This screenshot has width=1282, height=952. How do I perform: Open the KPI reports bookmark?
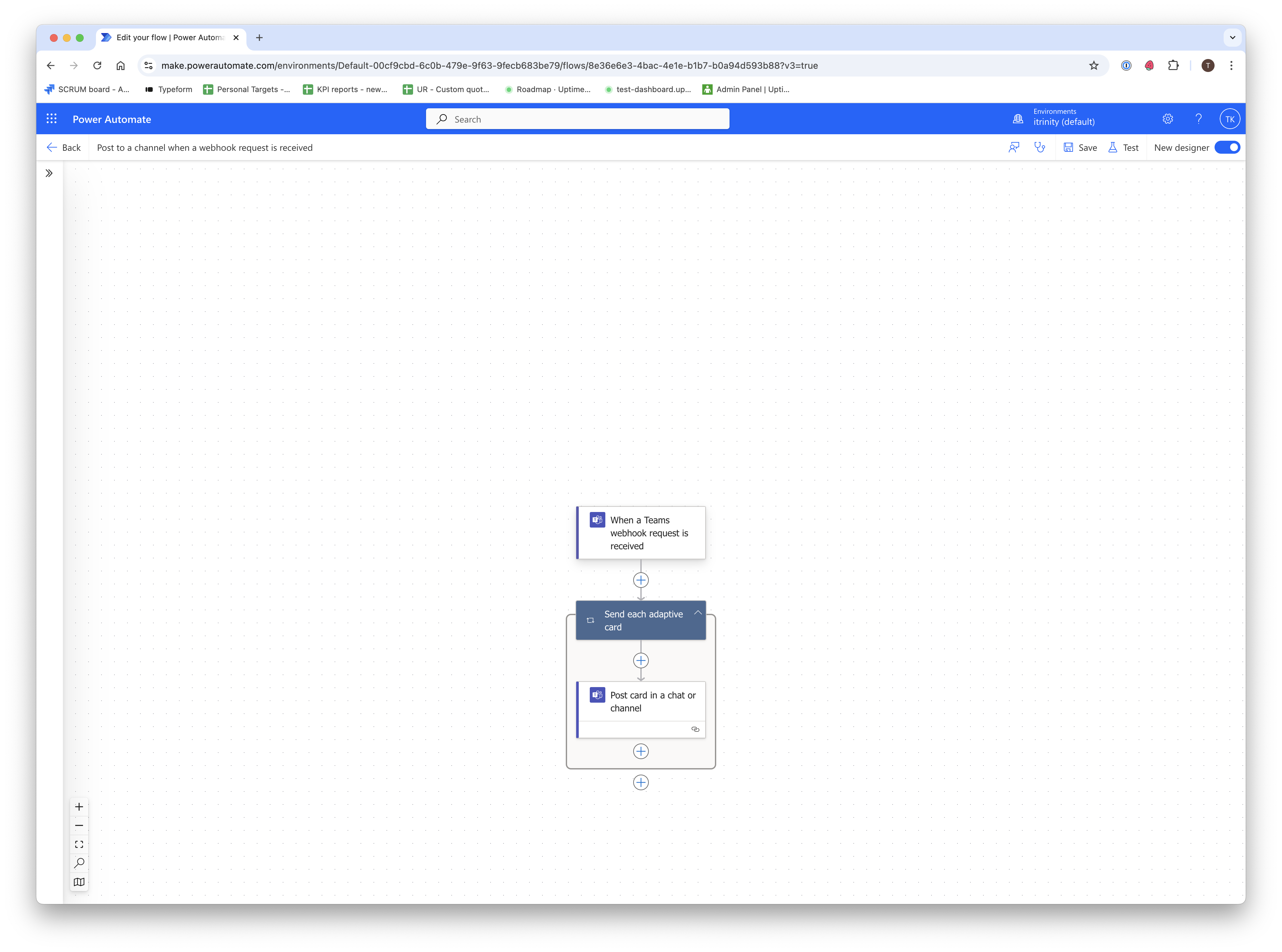pyautogui.click(x=345, y=89)
